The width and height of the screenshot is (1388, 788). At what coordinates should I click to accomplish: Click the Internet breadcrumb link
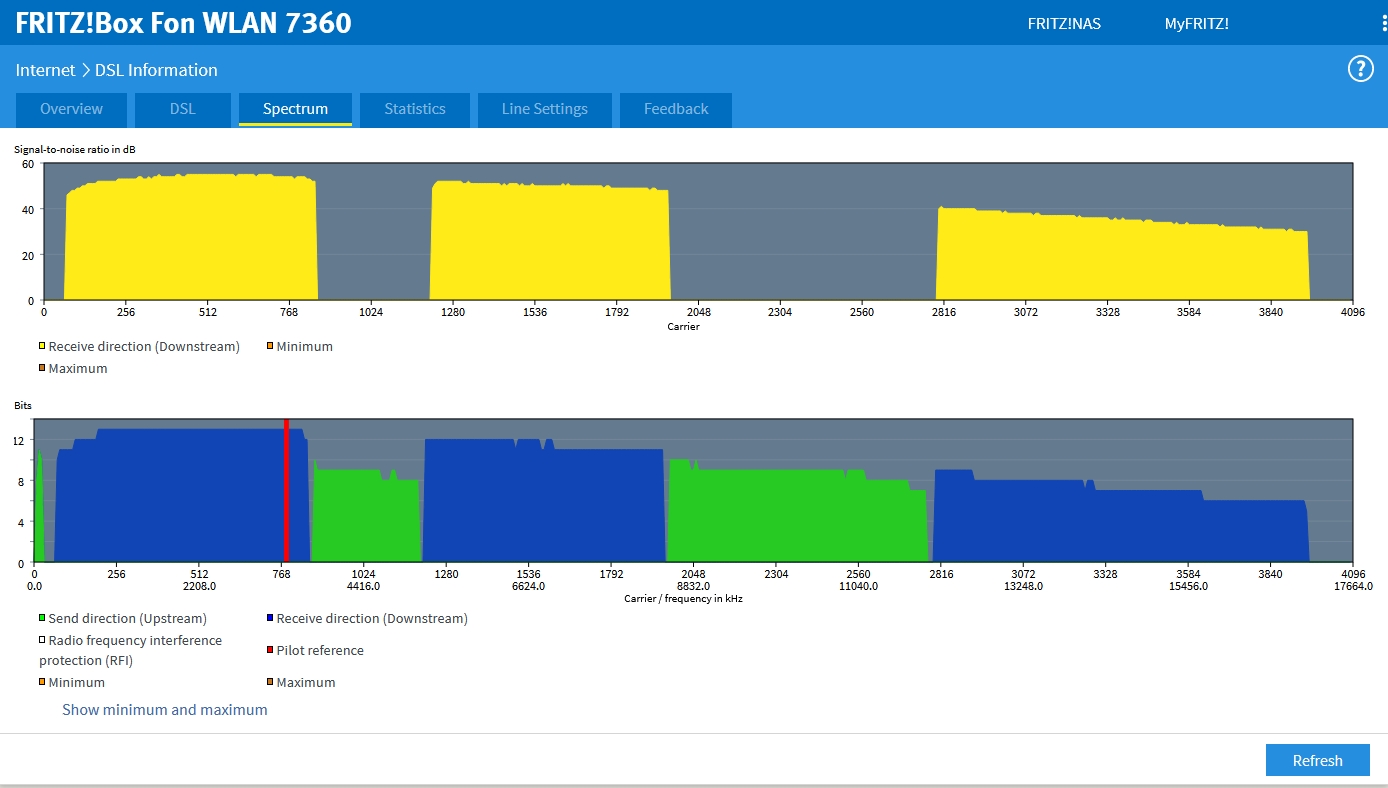point(45,70)
